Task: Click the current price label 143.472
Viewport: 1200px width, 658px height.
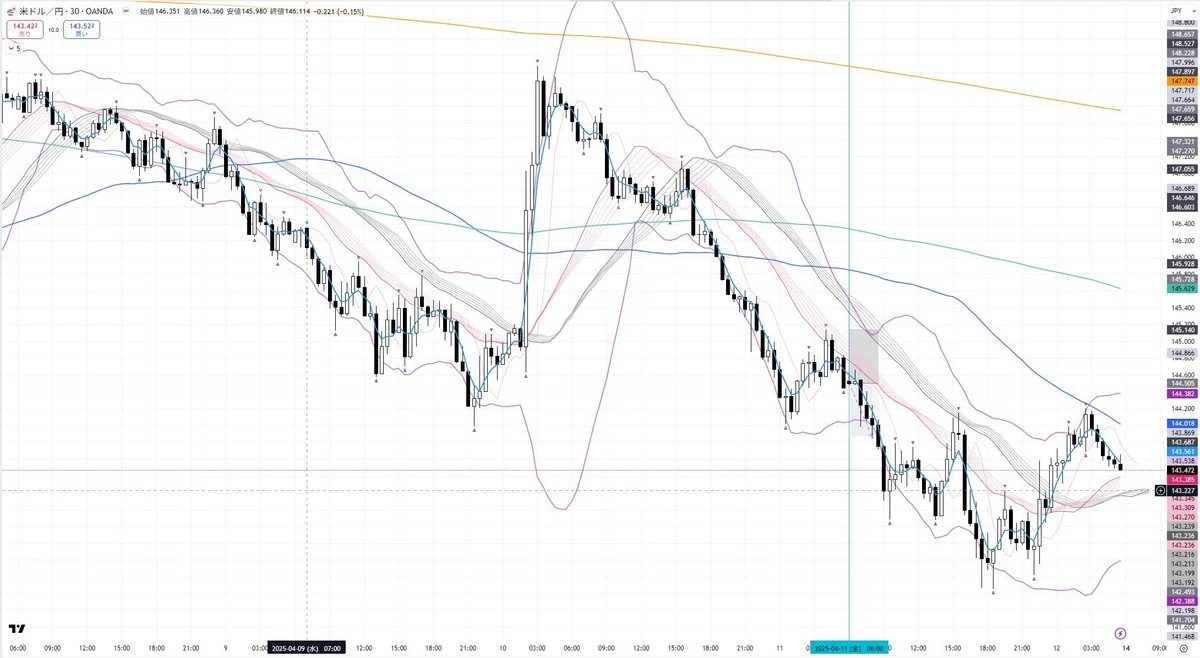Action: coord(1182,470)
